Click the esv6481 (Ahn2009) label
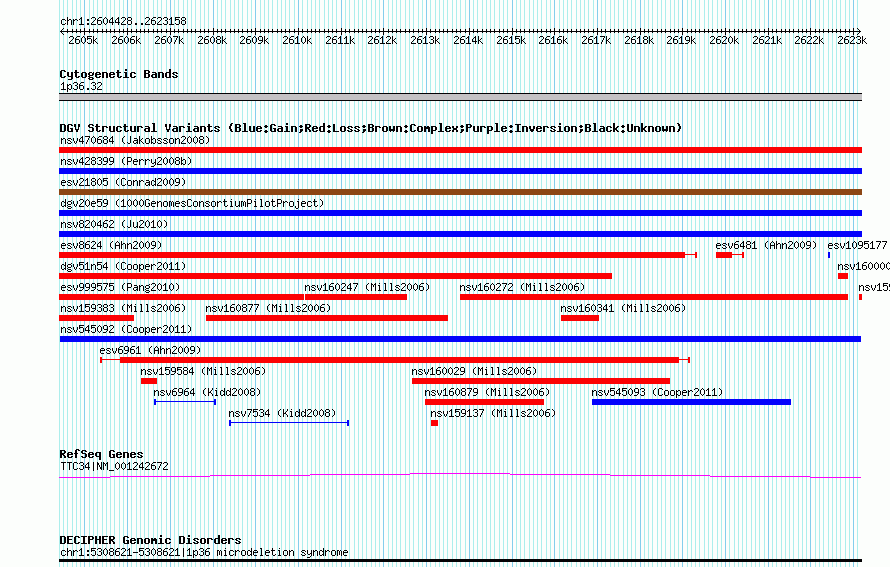 [766, 245]
